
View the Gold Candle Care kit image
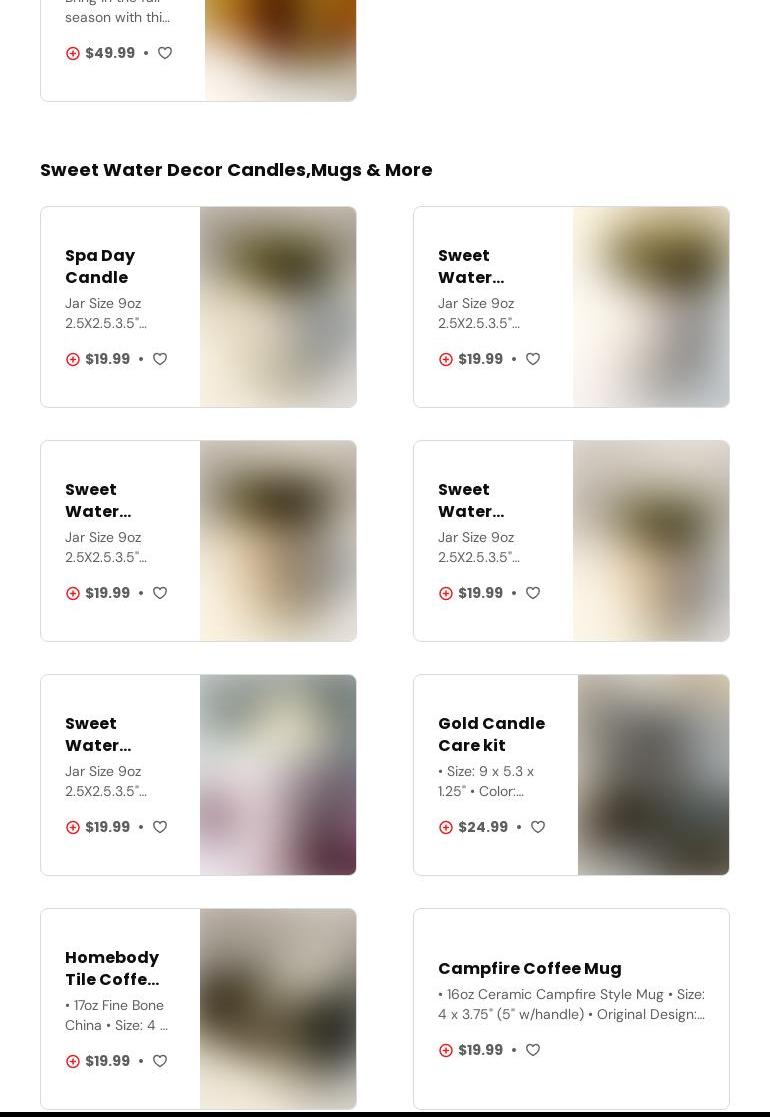coord(653,775)
